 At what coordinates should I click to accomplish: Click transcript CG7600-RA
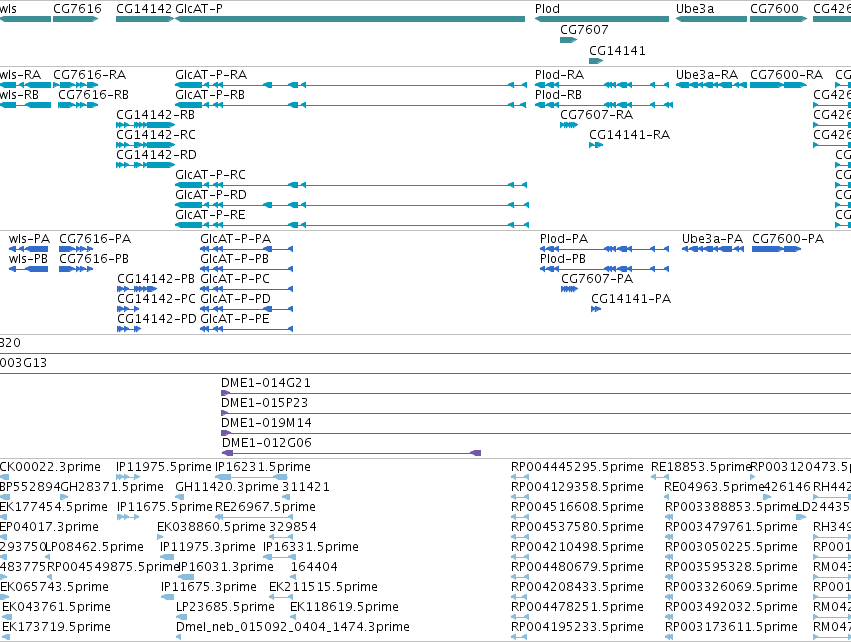[778, 85]
